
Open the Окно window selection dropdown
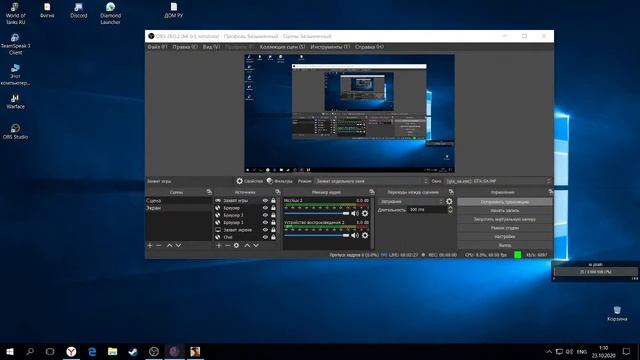(498, 181)
